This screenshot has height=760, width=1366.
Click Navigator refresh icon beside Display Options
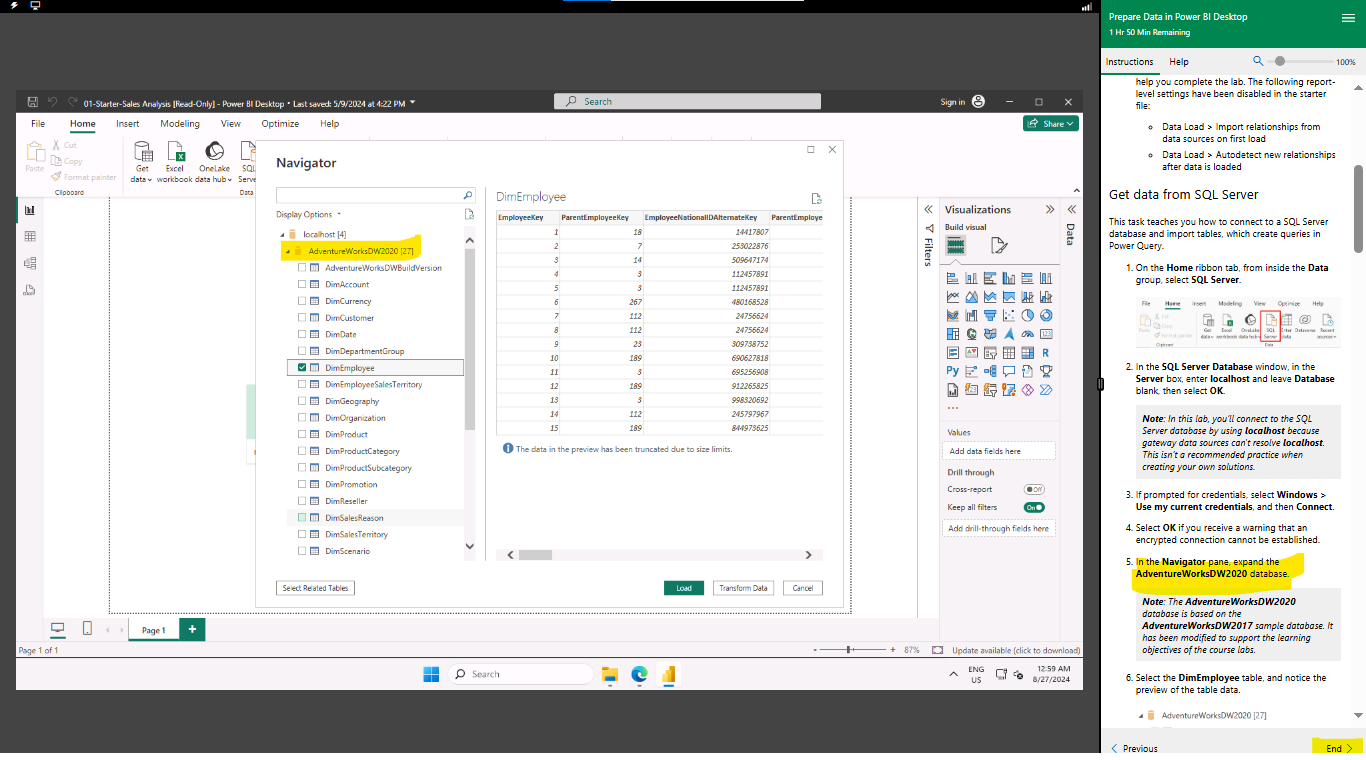pyautogui.click(x=470, y=214)
